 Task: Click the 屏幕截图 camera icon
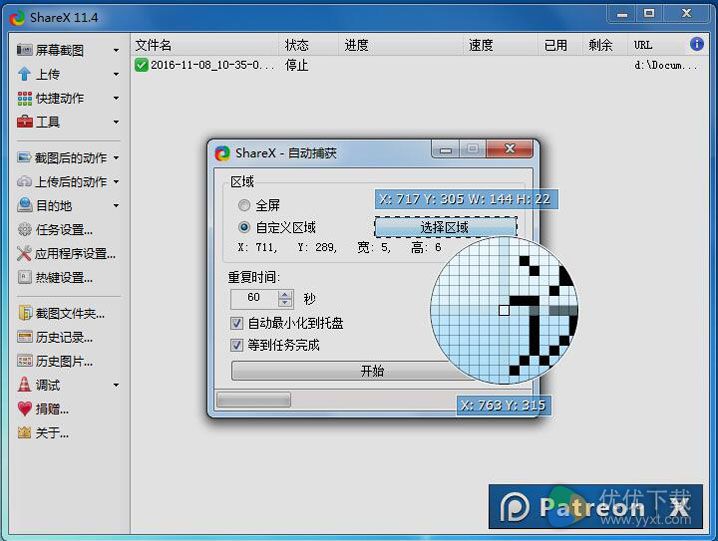[x=25, y=50]
